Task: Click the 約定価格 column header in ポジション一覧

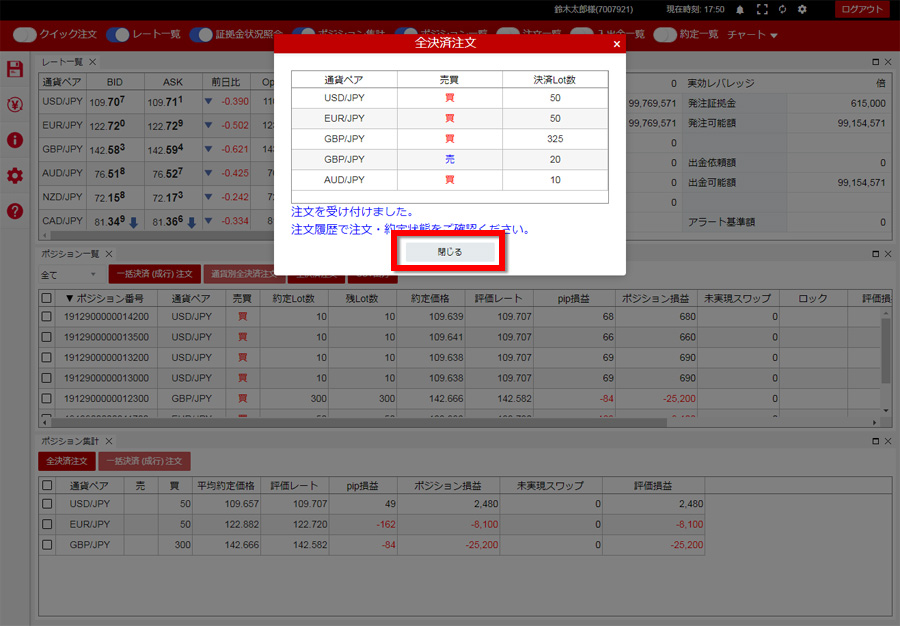Action: (x=430, y=298)
